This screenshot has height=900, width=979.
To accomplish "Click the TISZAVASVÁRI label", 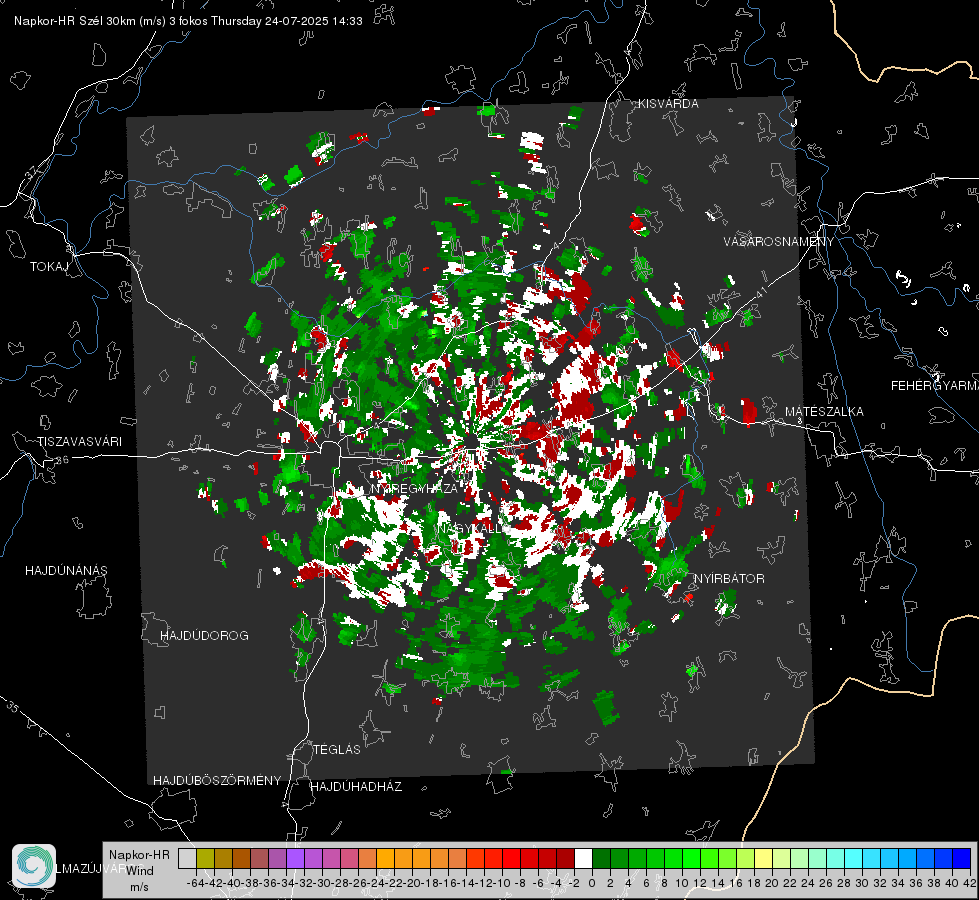I will (x=80, y=442).
